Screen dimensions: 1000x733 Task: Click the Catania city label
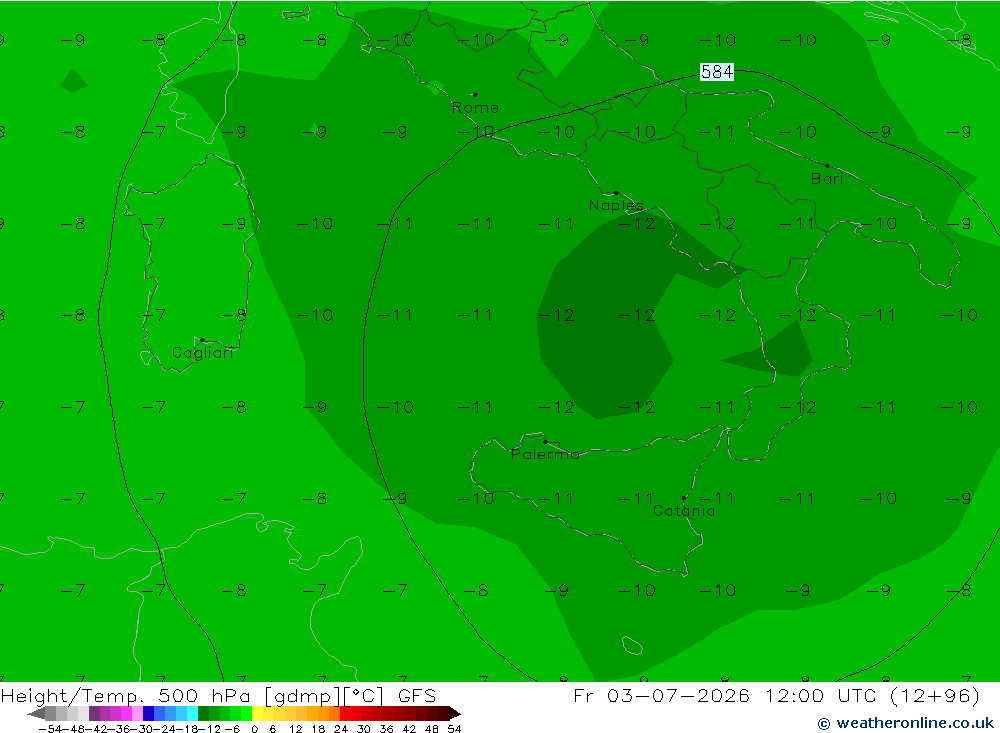pyautogui.click(x=684, y=511)
